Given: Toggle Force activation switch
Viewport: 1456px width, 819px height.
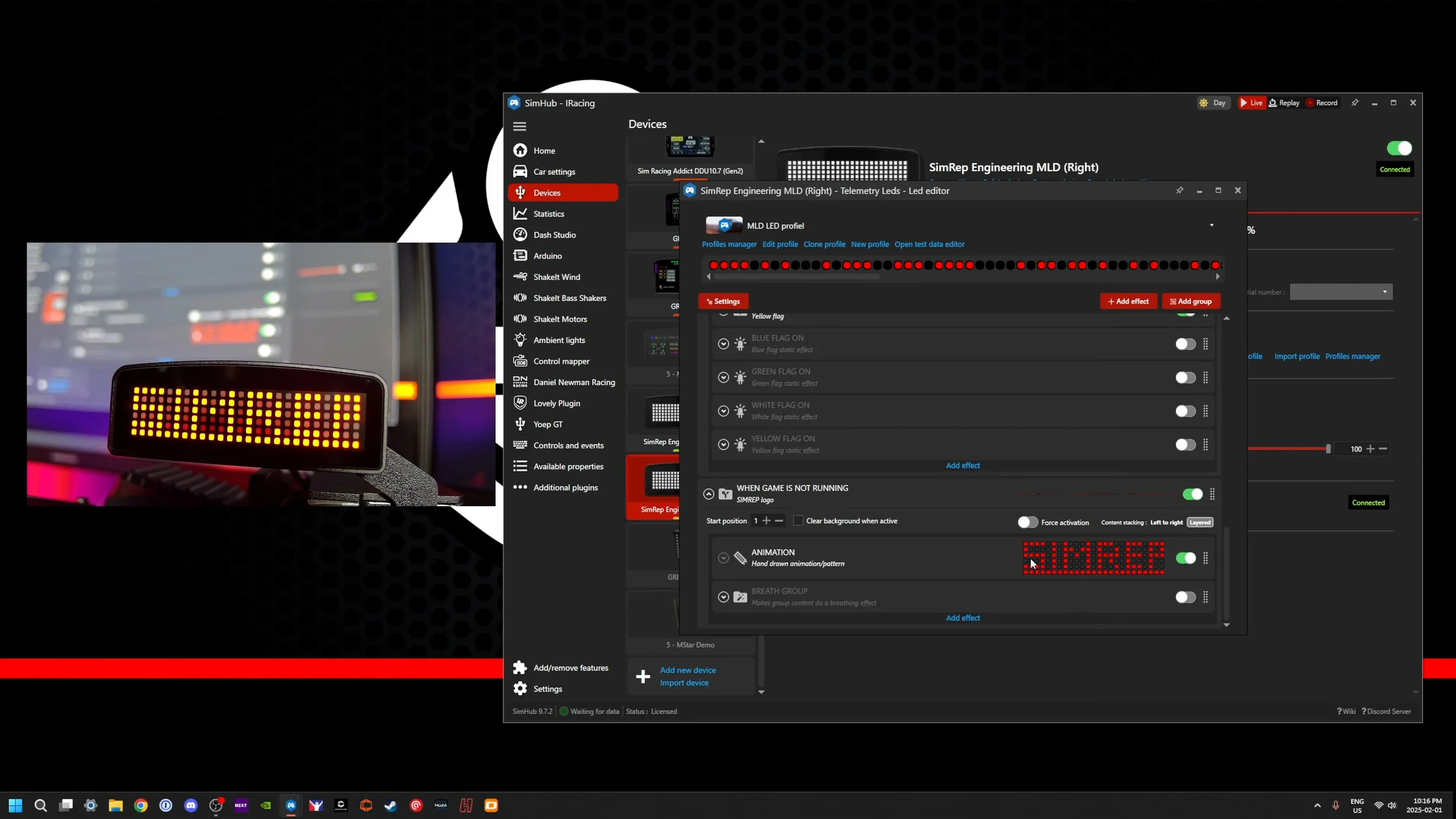Looking at the screenshot, I should [1027, 523].
